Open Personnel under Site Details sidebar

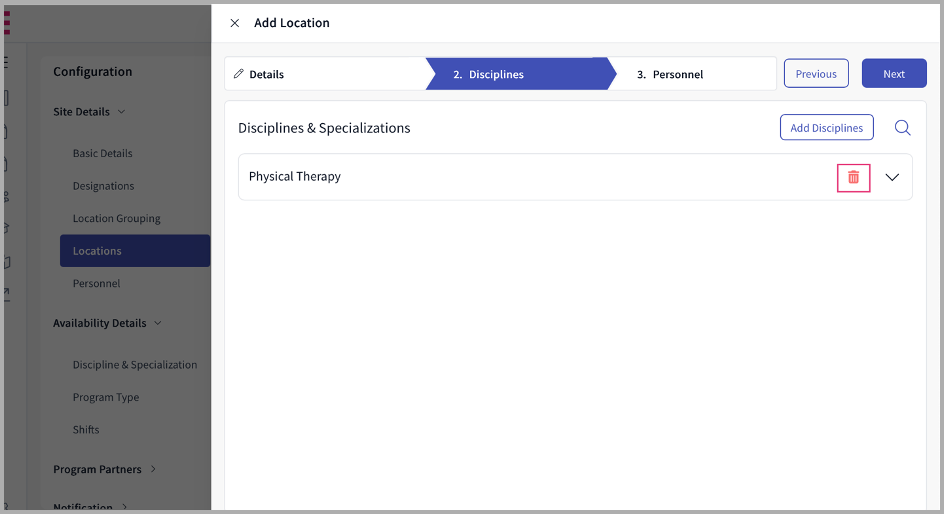tap(96, 284)
